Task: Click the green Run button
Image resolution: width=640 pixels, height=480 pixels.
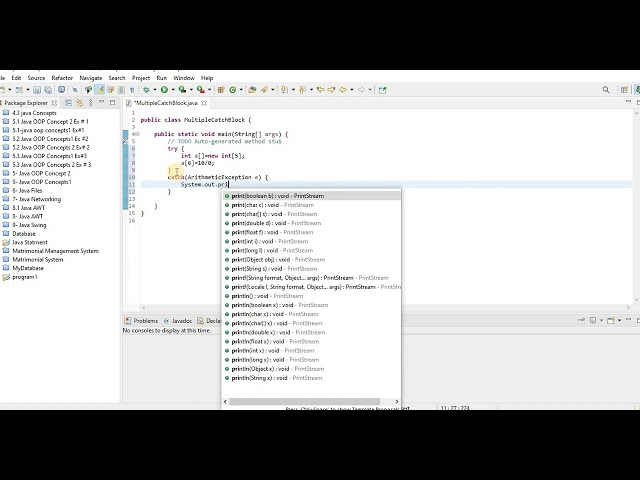Action: click(x=164, y=90)
